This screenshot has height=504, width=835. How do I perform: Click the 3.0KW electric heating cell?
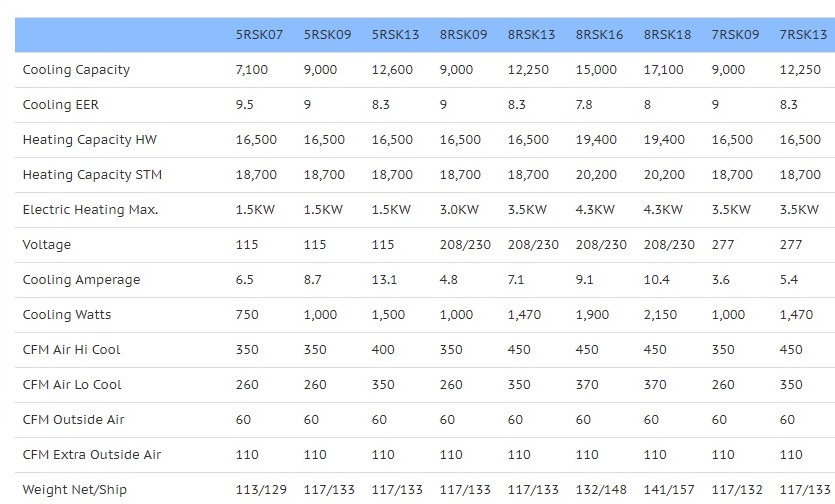[459, 210]
